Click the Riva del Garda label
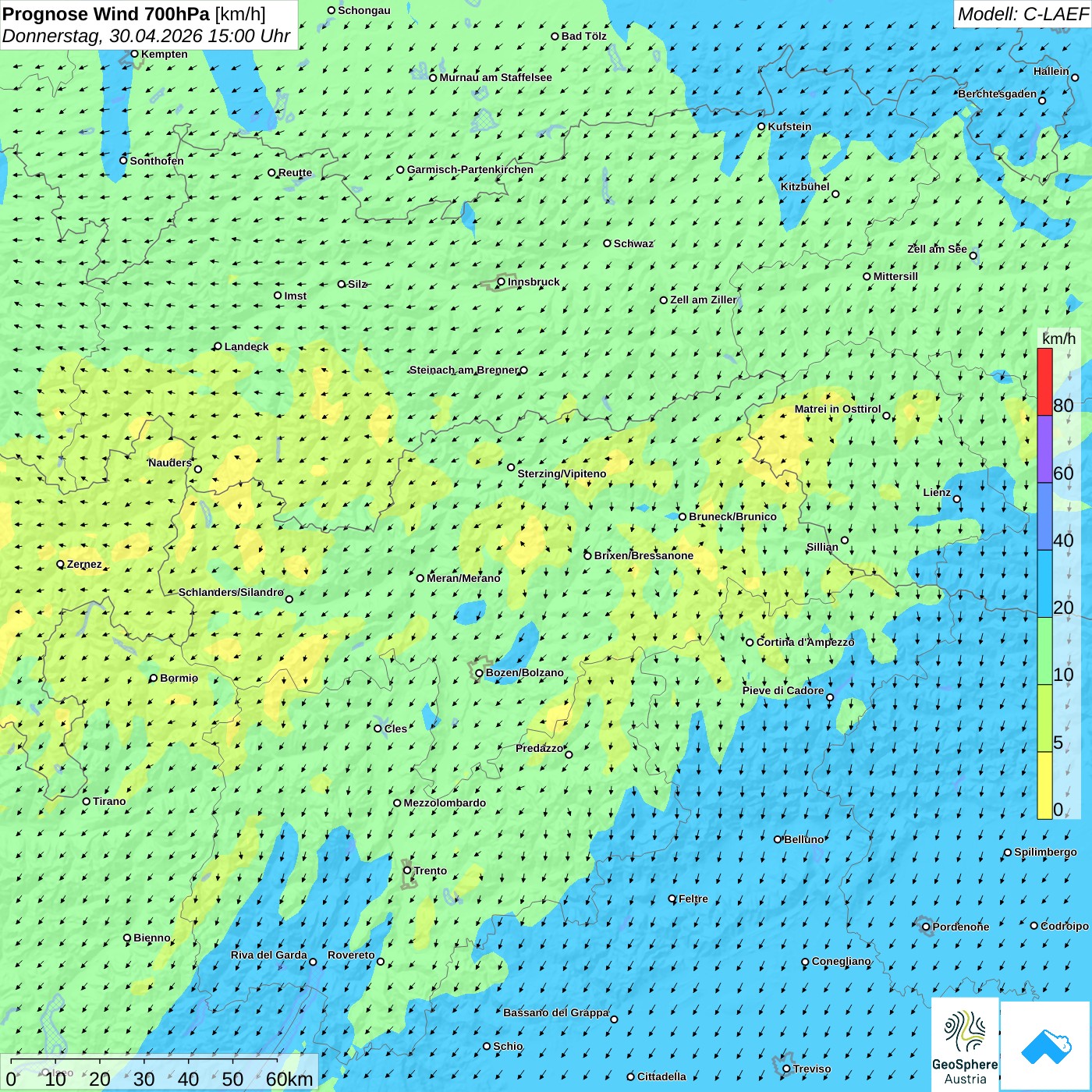Image resolution: width=1092 pixels, height=1092 pixels. pos(269,955)
